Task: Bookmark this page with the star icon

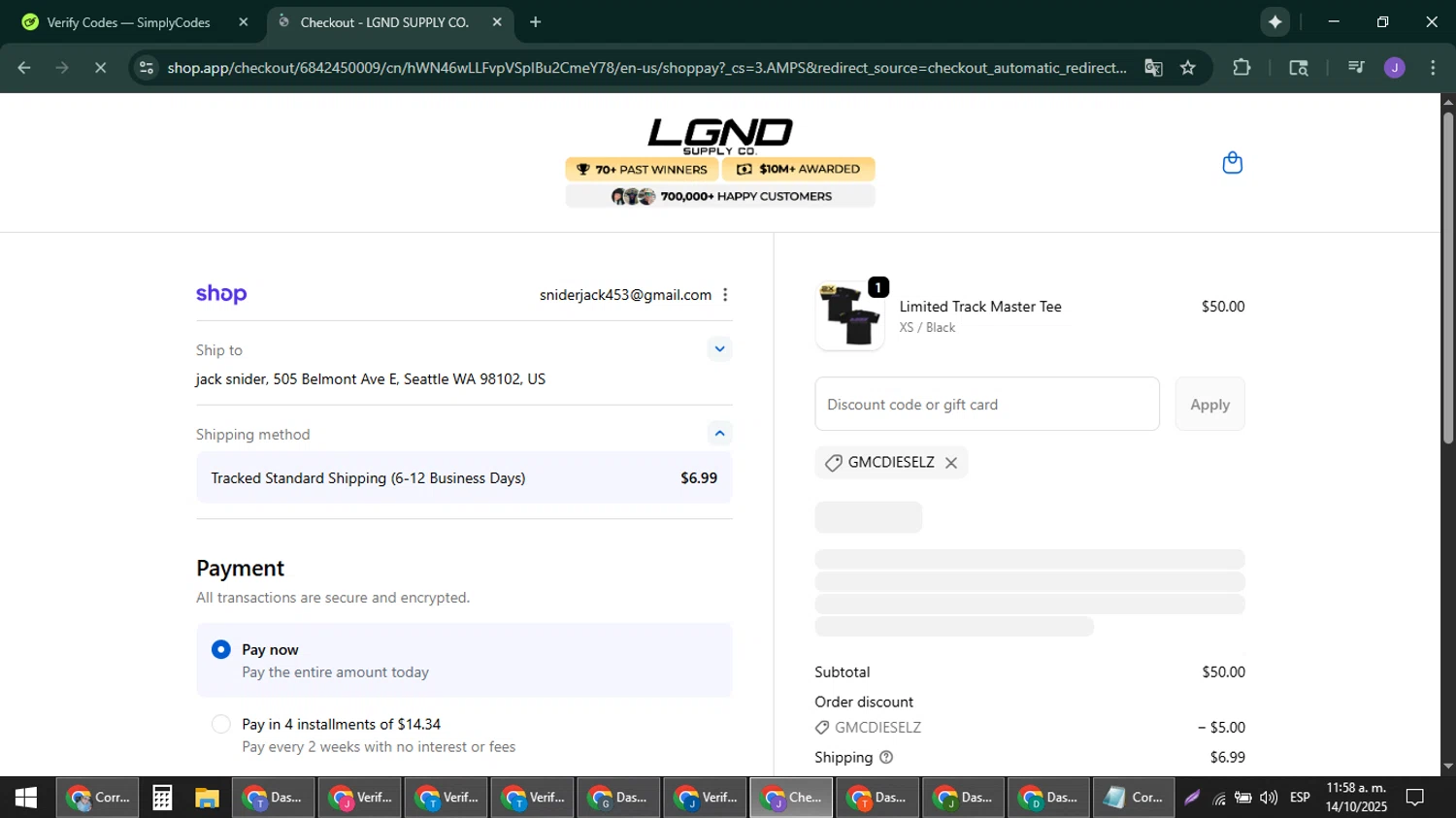Action: (1188, 68)
